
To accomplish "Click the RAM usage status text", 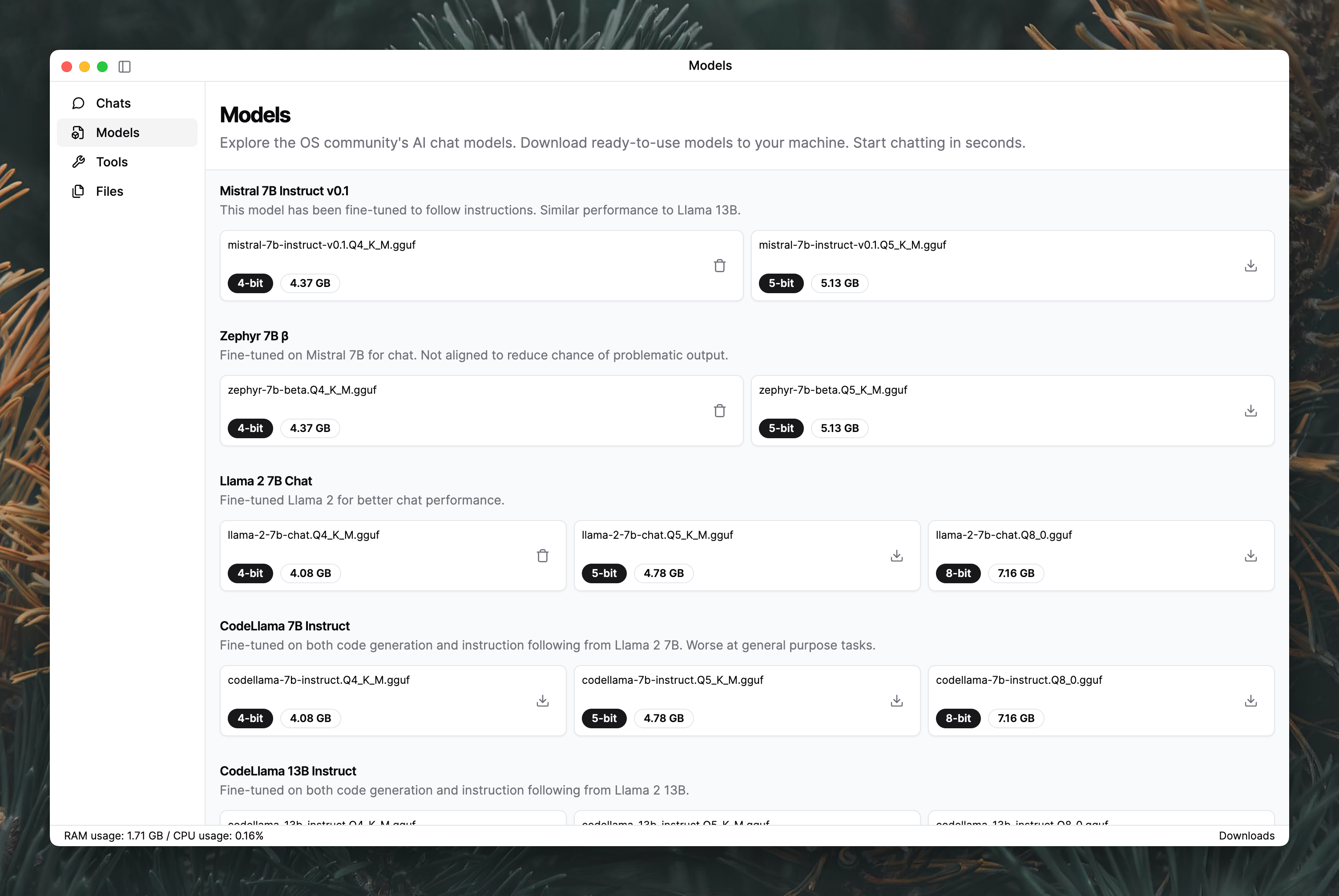I will pos(163,835).
